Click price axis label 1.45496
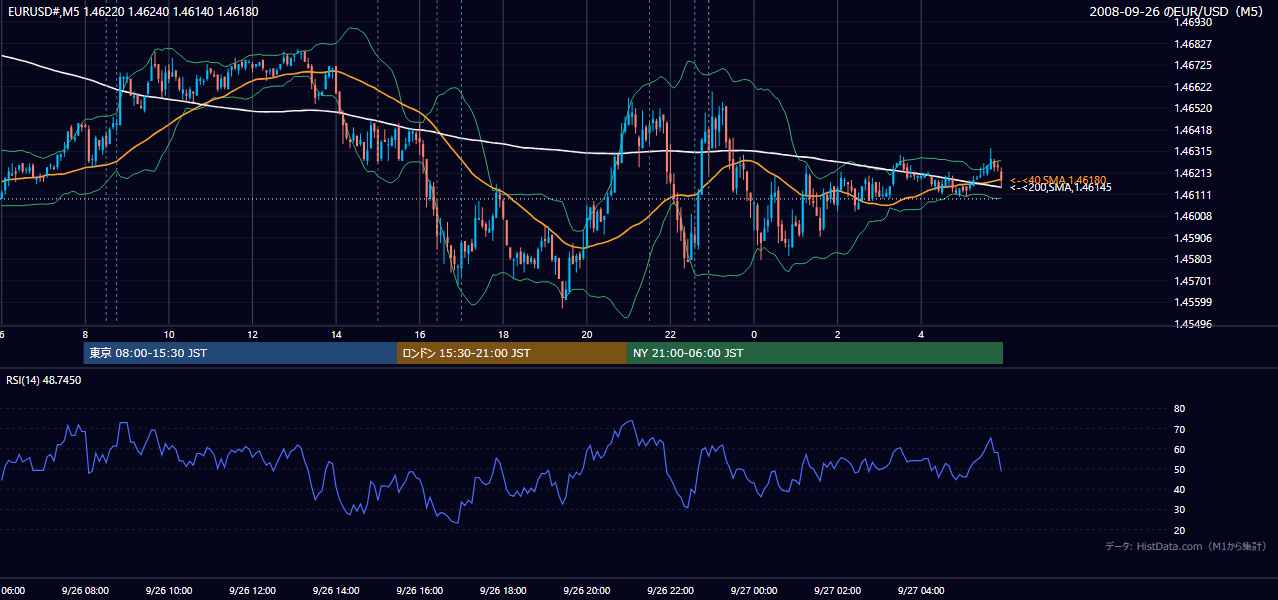1278x600 pixels. pos(1194,325)
